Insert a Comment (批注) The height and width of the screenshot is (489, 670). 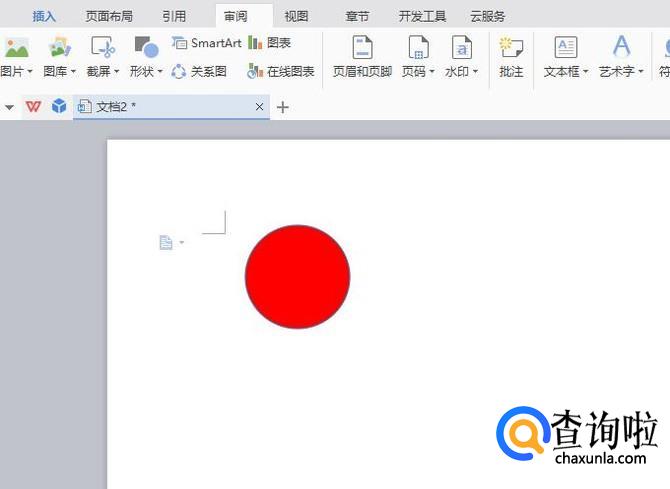pyautogui.click(x=511, y=57)
